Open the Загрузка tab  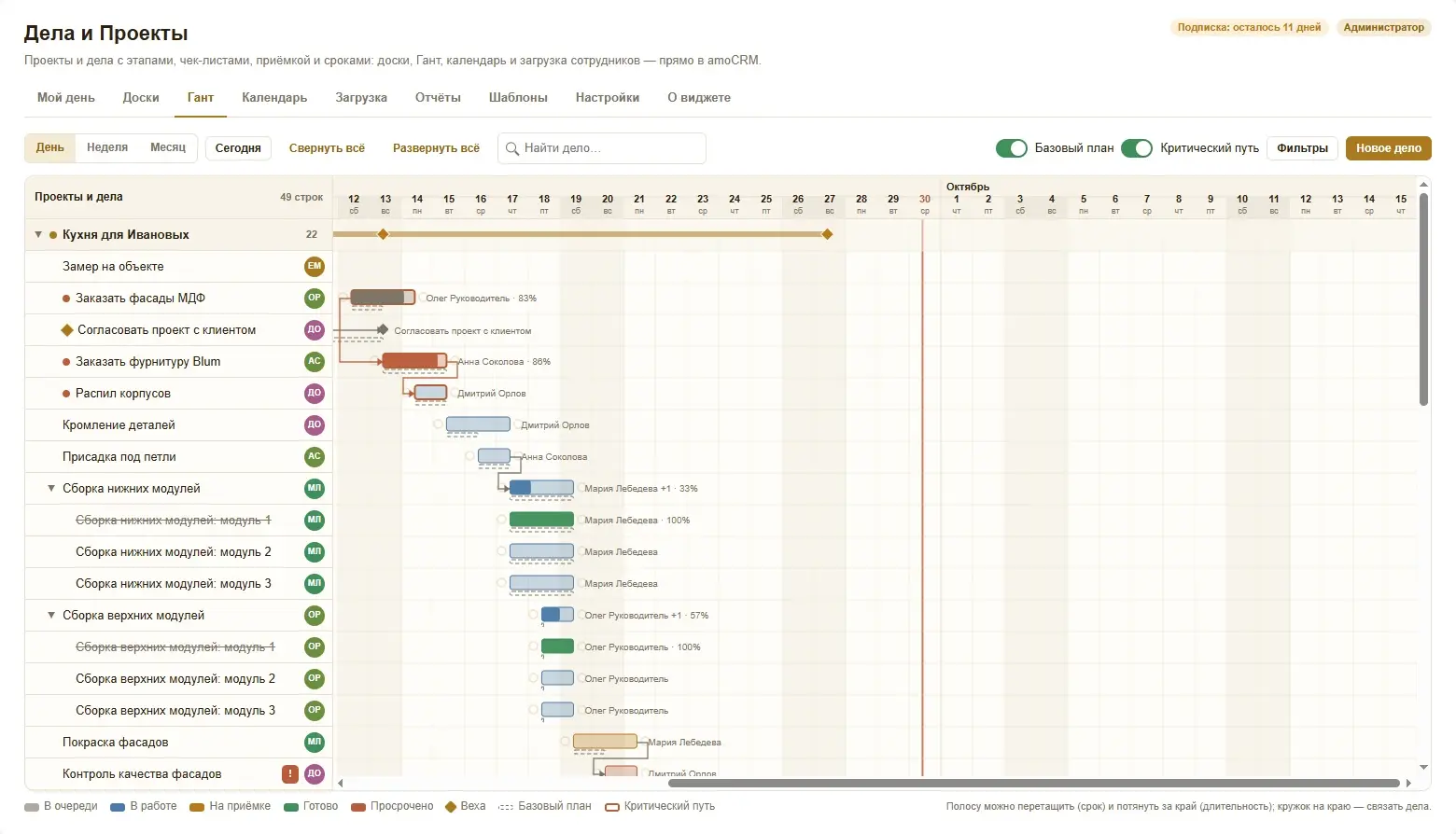361,98
